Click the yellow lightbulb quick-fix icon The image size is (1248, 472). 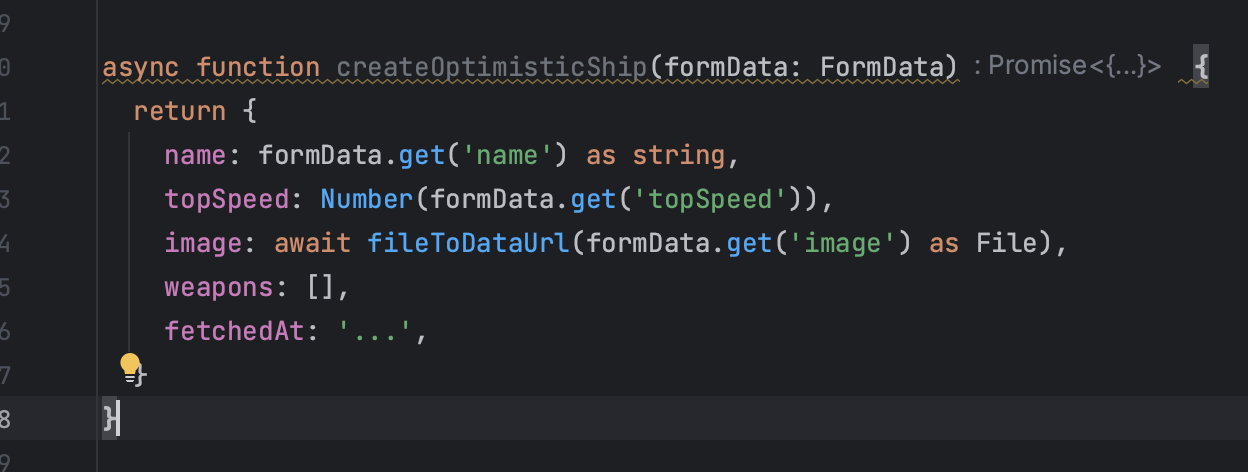coord(130,368)
